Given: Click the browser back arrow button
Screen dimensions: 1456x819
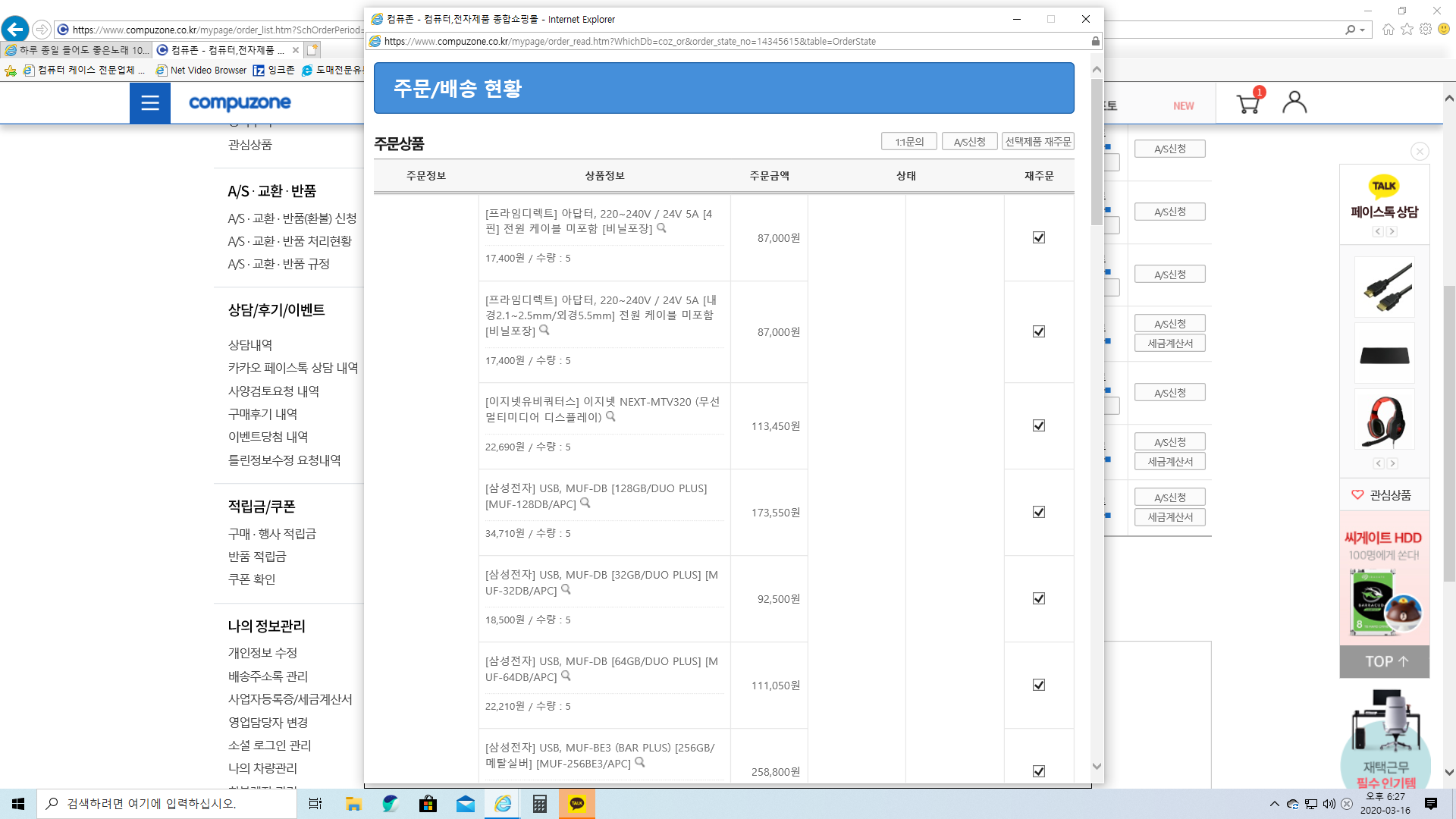Looking at the screenshot, I should click(x=15, y=30).
